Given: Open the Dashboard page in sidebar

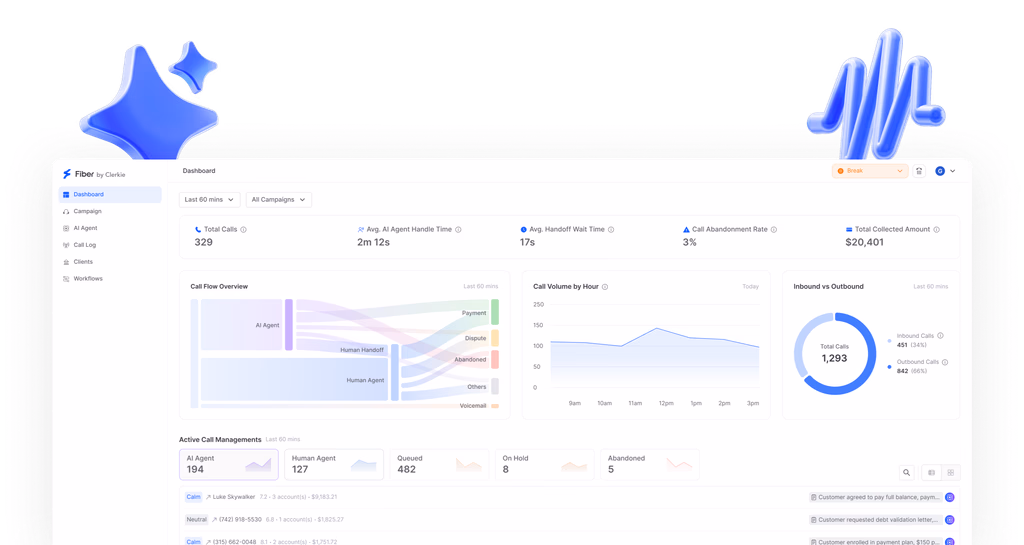Looking at the screenshot, I should point(110,195).
